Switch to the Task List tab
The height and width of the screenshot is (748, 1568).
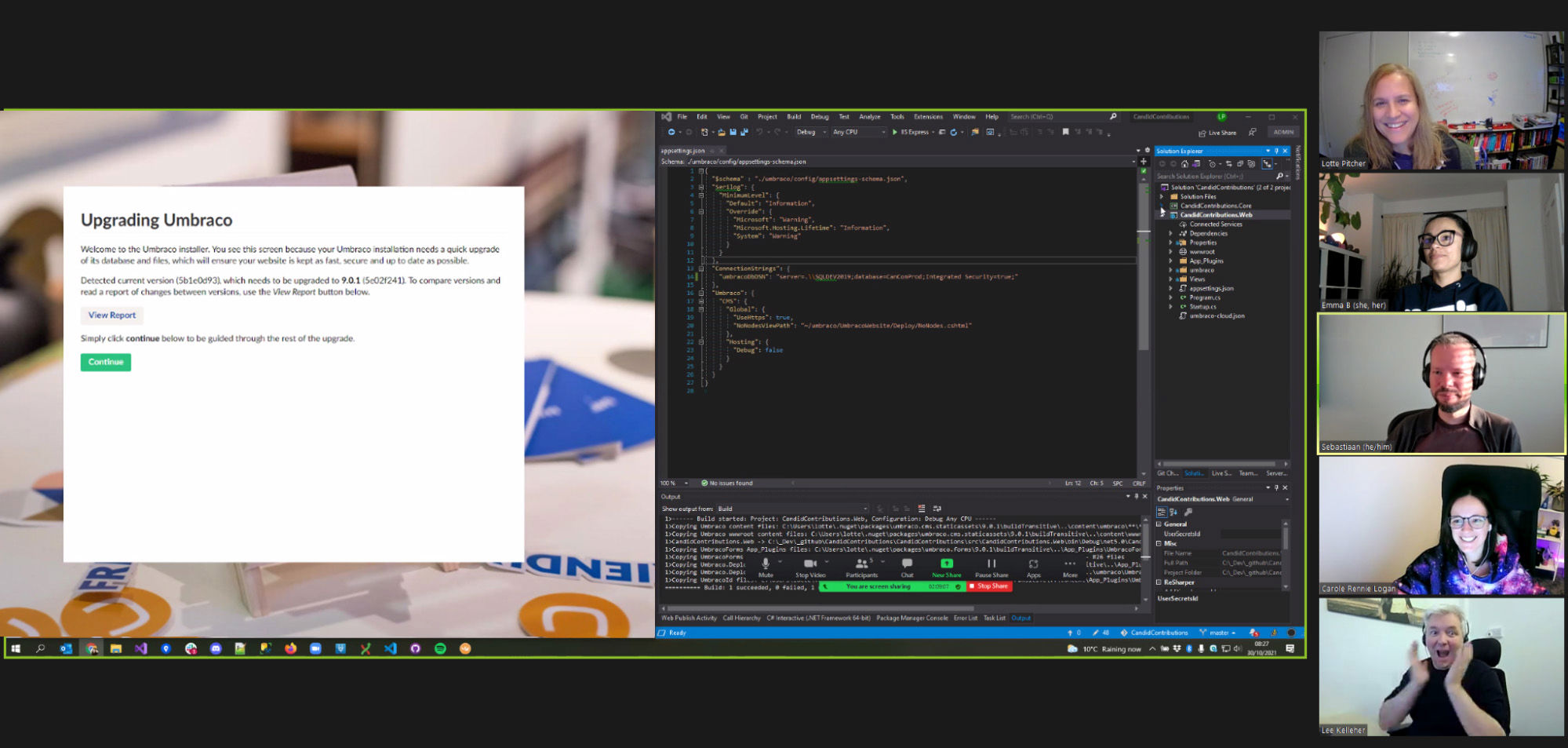995,618
